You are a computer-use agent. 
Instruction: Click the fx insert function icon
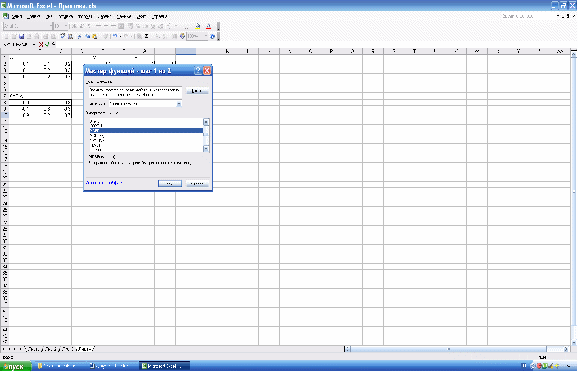point(53,44)
